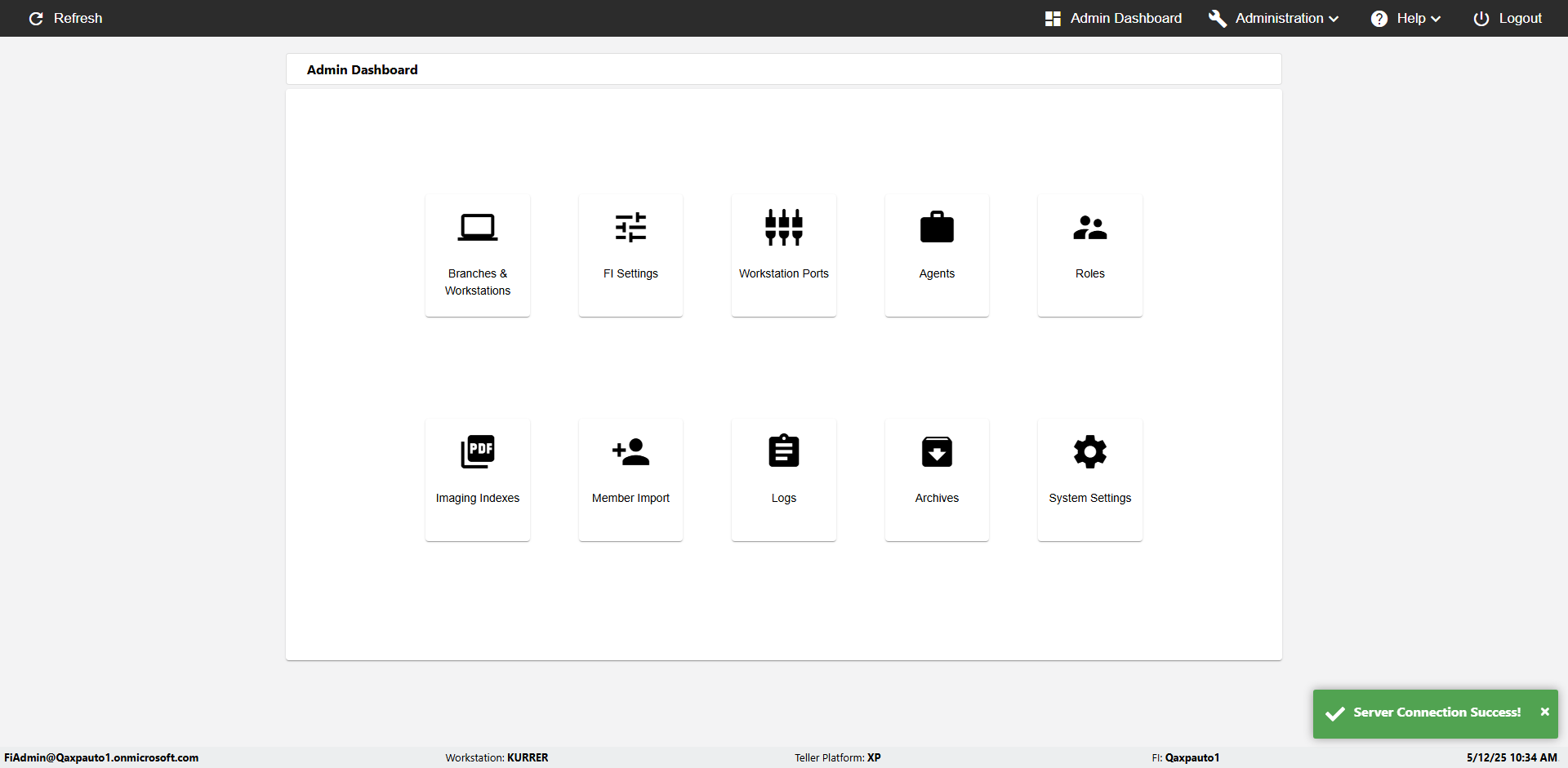Open the Agents briefcase icon

937,227
